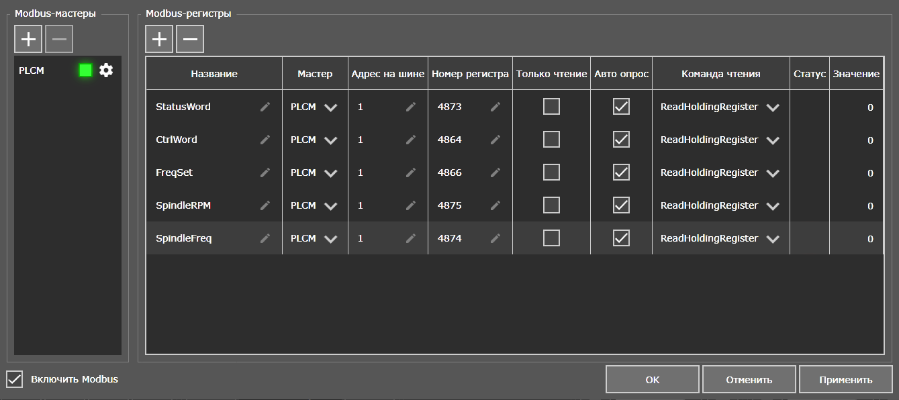Edit the StatusWord name with pencil icon

265,107
